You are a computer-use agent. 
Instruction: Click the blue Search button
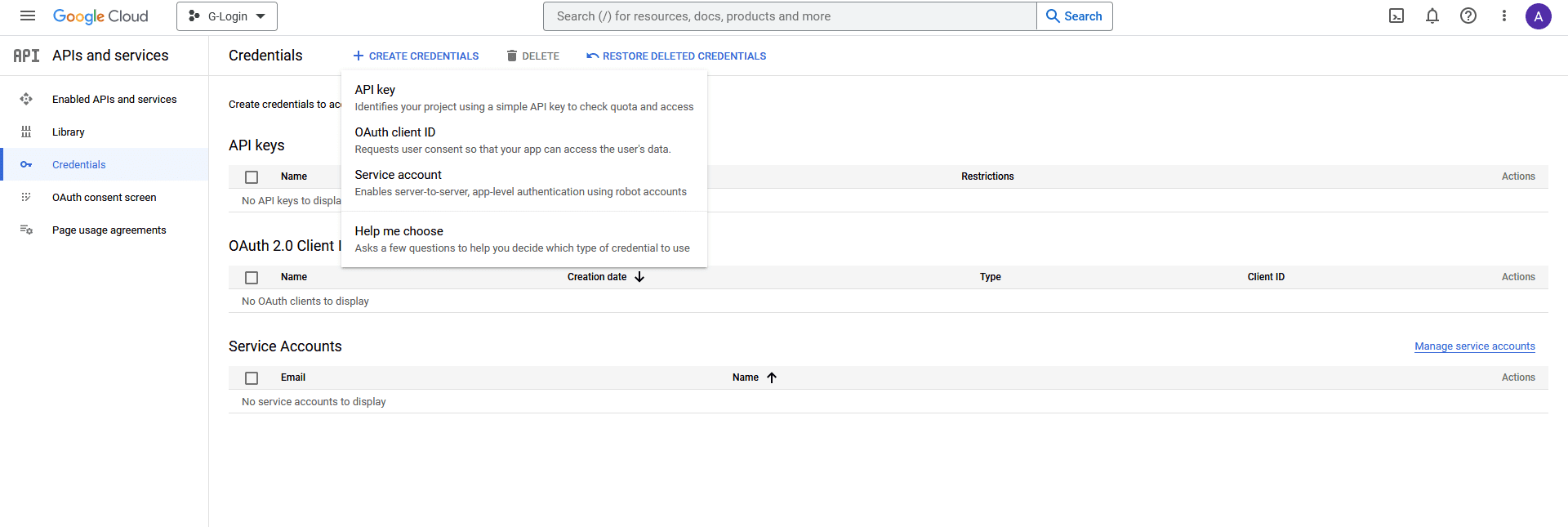point(1075,16)
